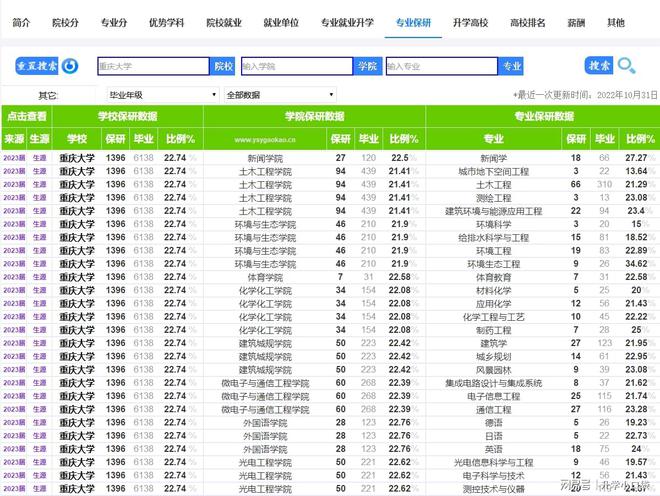Click the 给排水科学与工程 cell
Image resolution: width=660 pixels, height=496 pixels.
(x=493, y=238)
